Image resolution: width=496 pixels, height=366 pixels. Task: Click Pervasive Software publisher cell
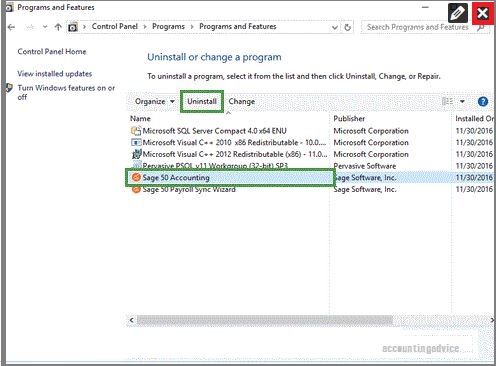pos(364,166)
